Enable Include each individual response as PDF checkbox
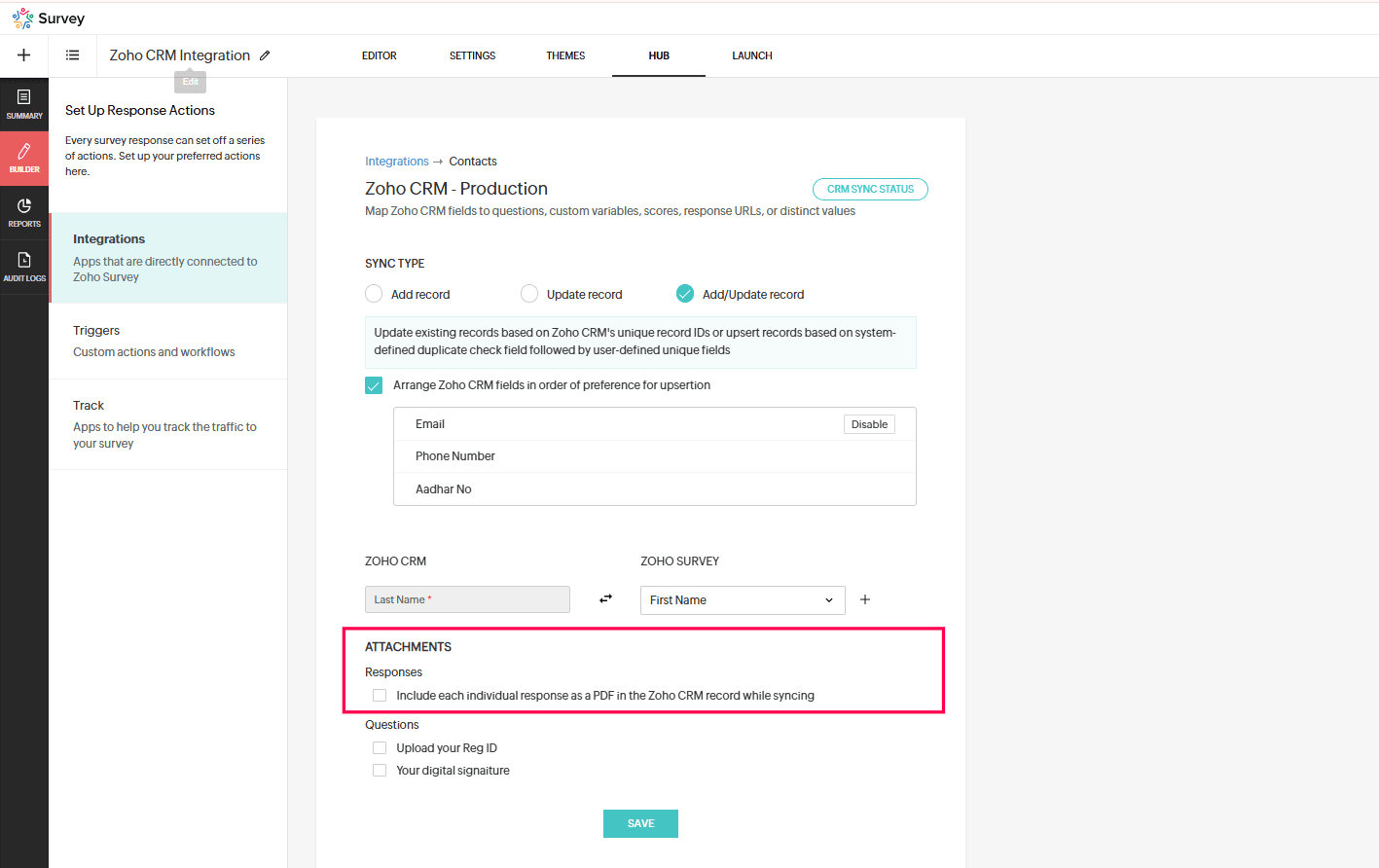The height and width of the screenshot is (868, 1379). [380, 696]
